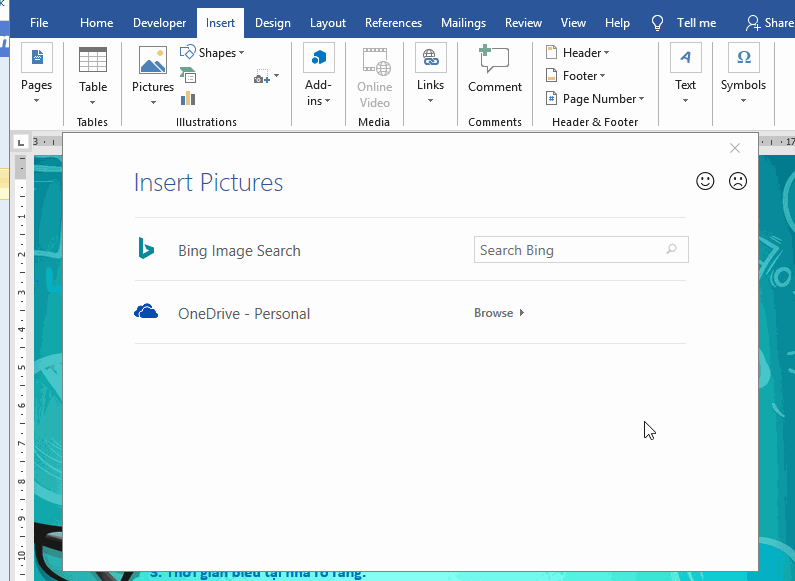The image size is (795, 581).
Task: Click the Tell me lightbulb icon
Action: pyautogui.click(x=657, y=23)
